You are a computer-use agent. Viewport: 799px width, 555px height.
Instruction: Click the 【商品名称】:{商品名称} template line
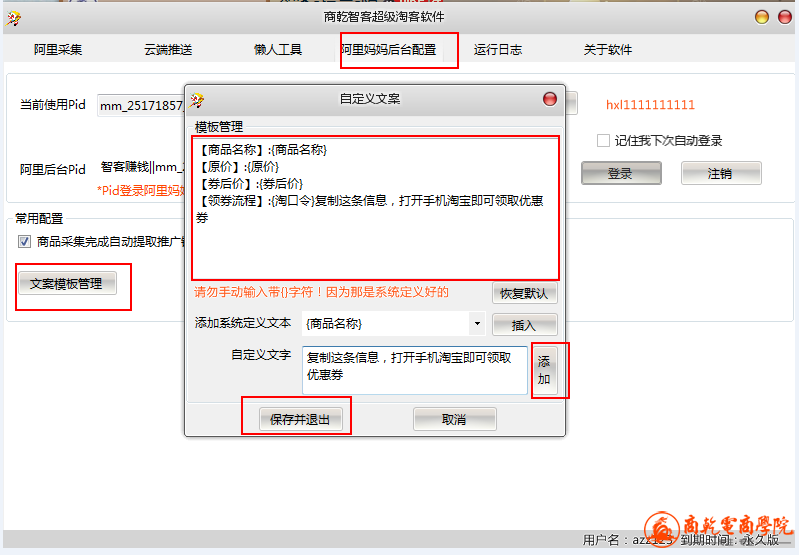coord(262,149)
